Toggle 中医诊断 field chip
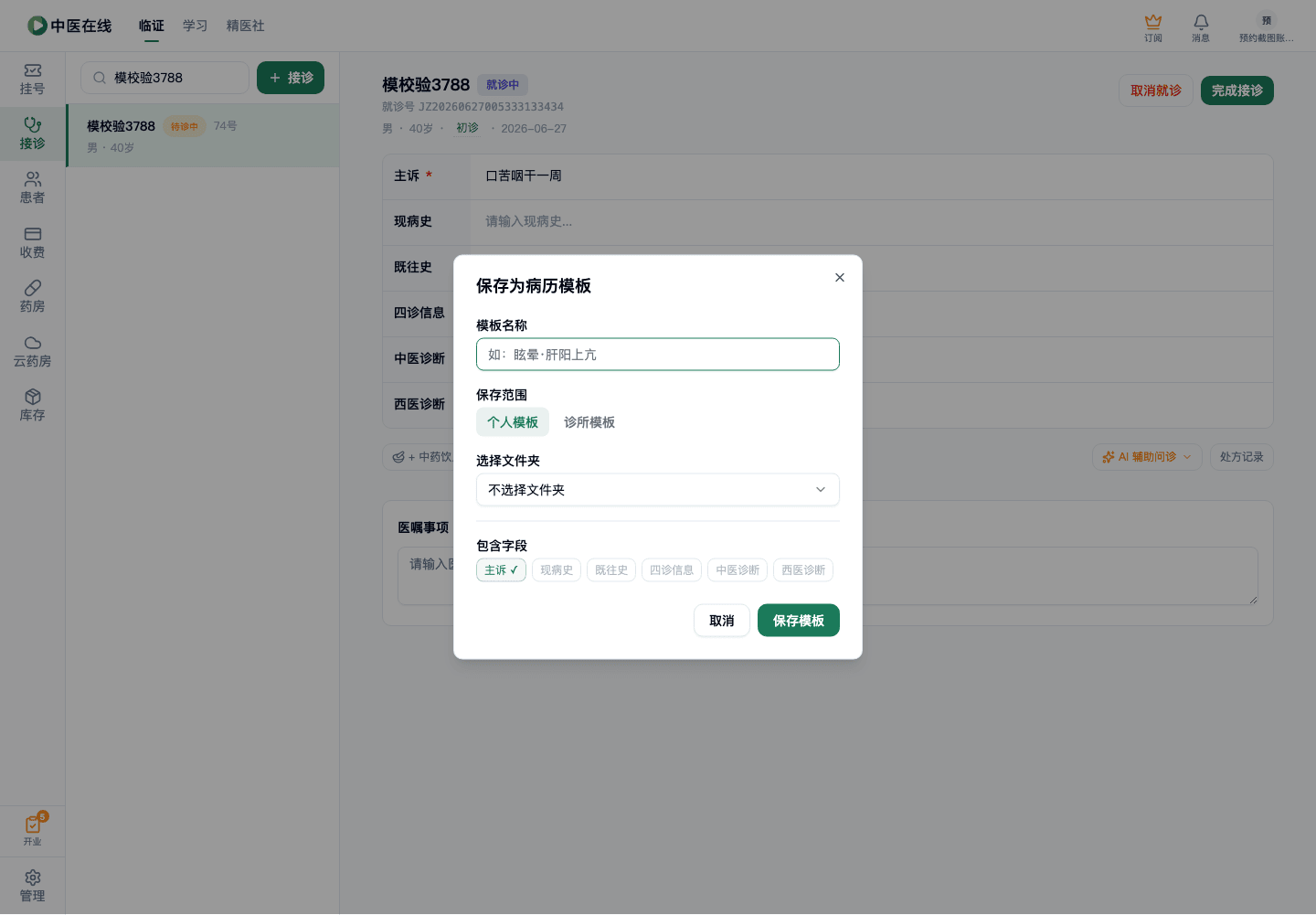This screenshot has height=915, width=1316. point(738,570)
